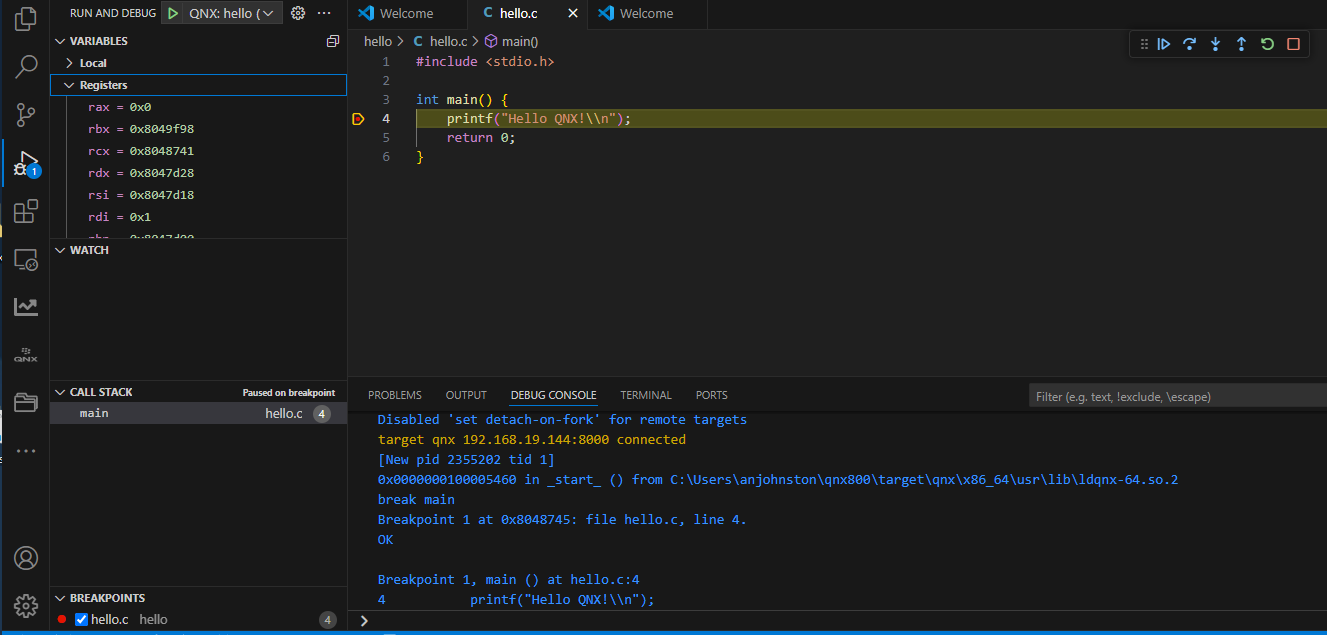
Task: Open the Explorer view in activity bar
Action: tap(26, 18)
